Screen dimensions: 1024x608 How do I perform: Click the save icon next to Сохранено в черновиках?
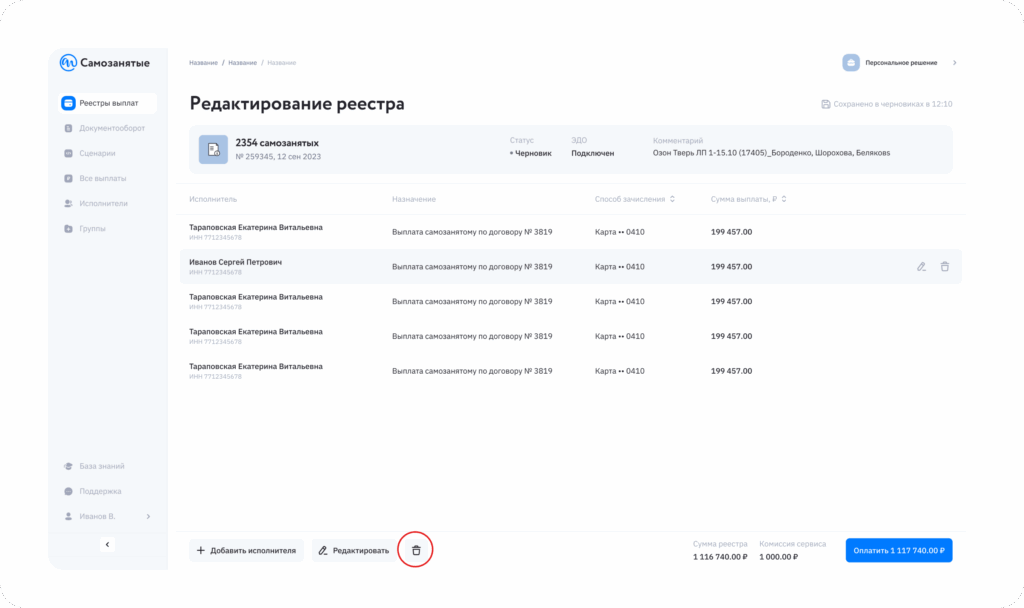tap(826, 104)
